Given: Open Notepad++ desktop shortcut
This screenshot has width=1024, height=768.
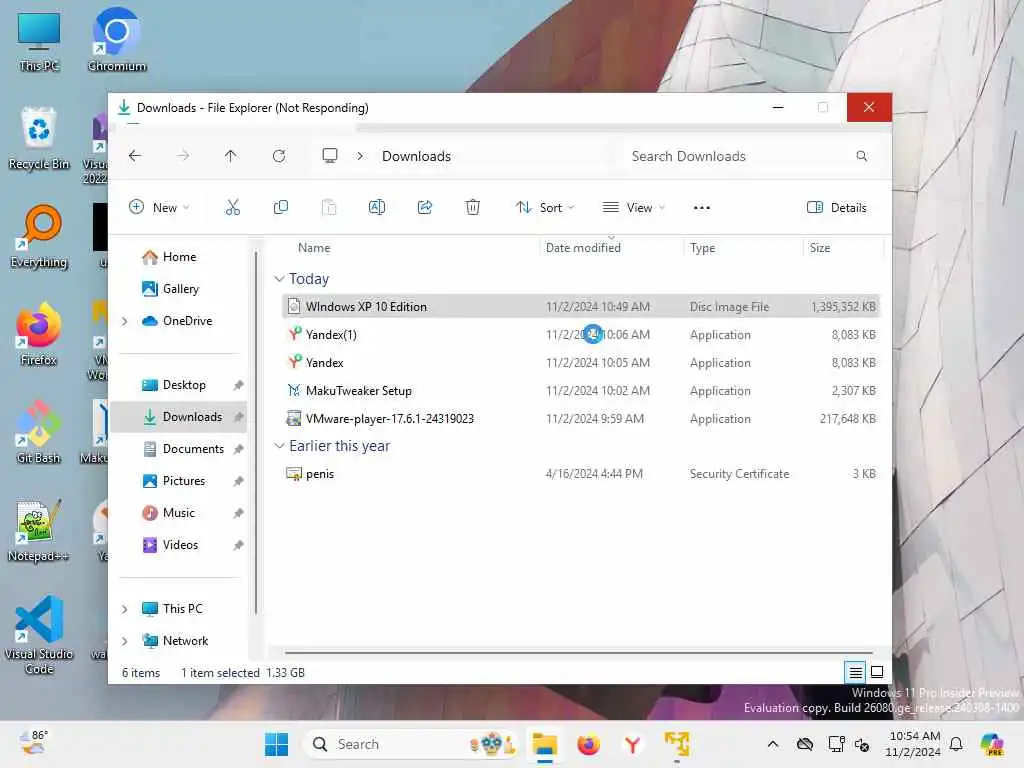Looking at the screenshot, I should pyautogui.click(x=39, y=530).
